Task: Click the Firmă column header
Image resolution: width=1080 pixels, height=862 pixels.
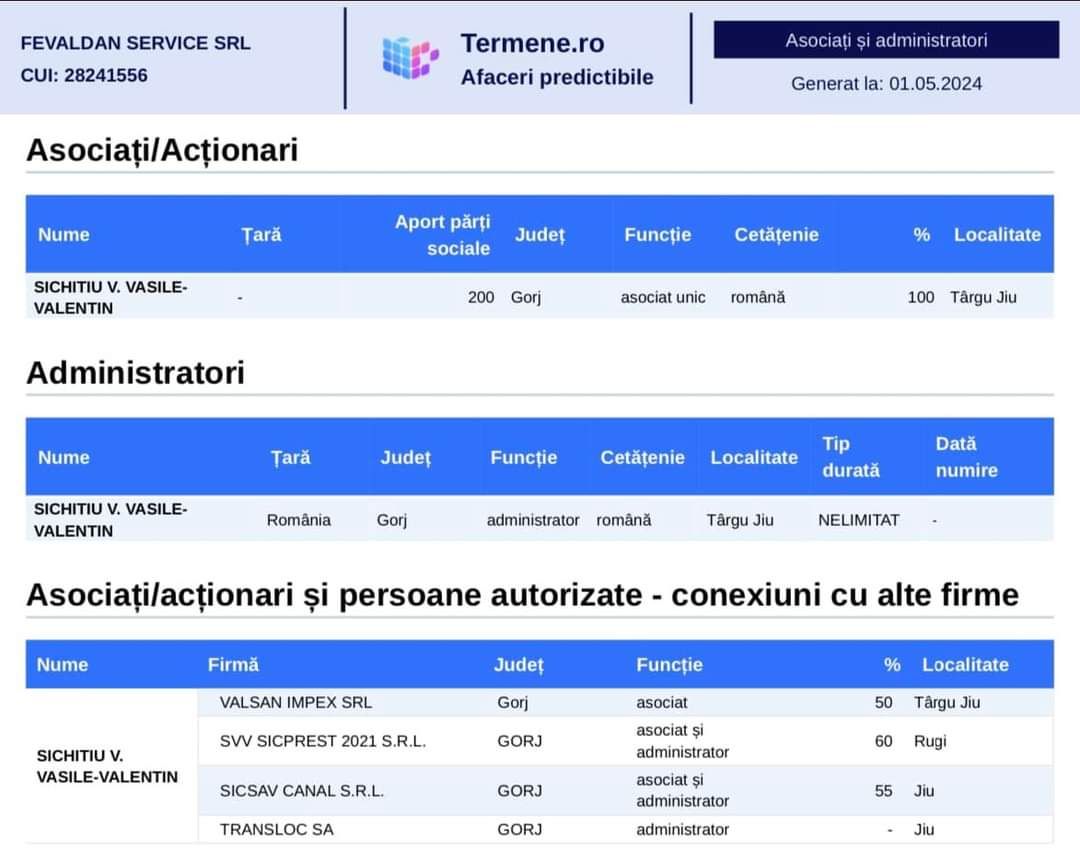Action: point(233,665)
